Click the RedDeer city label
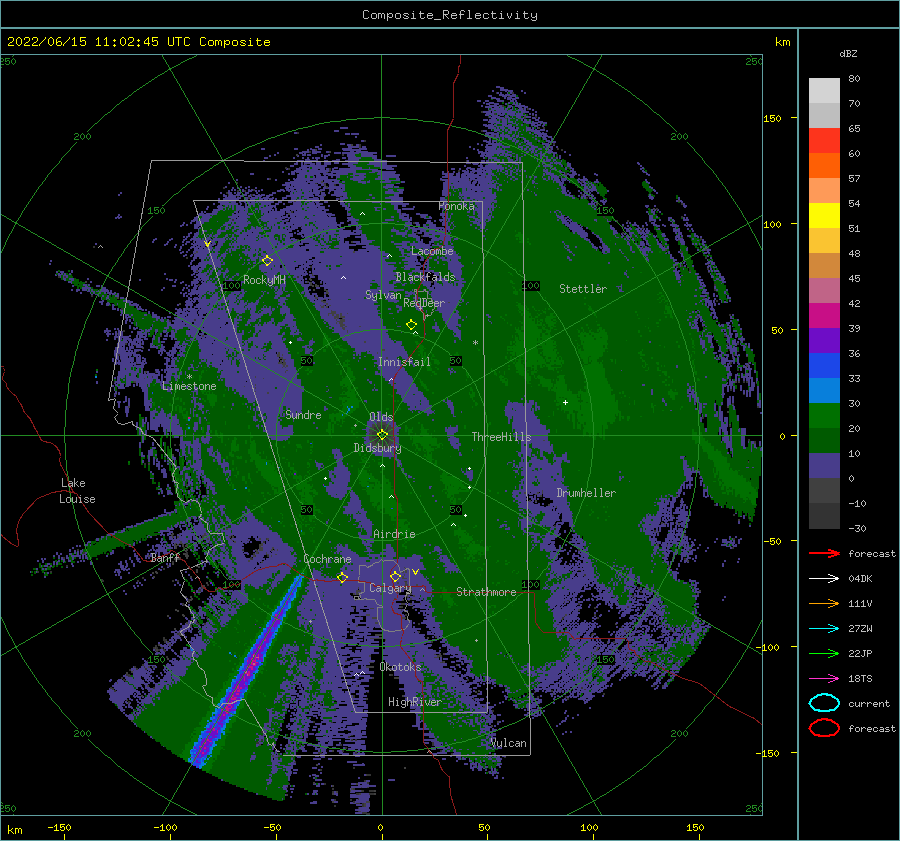 424,303
